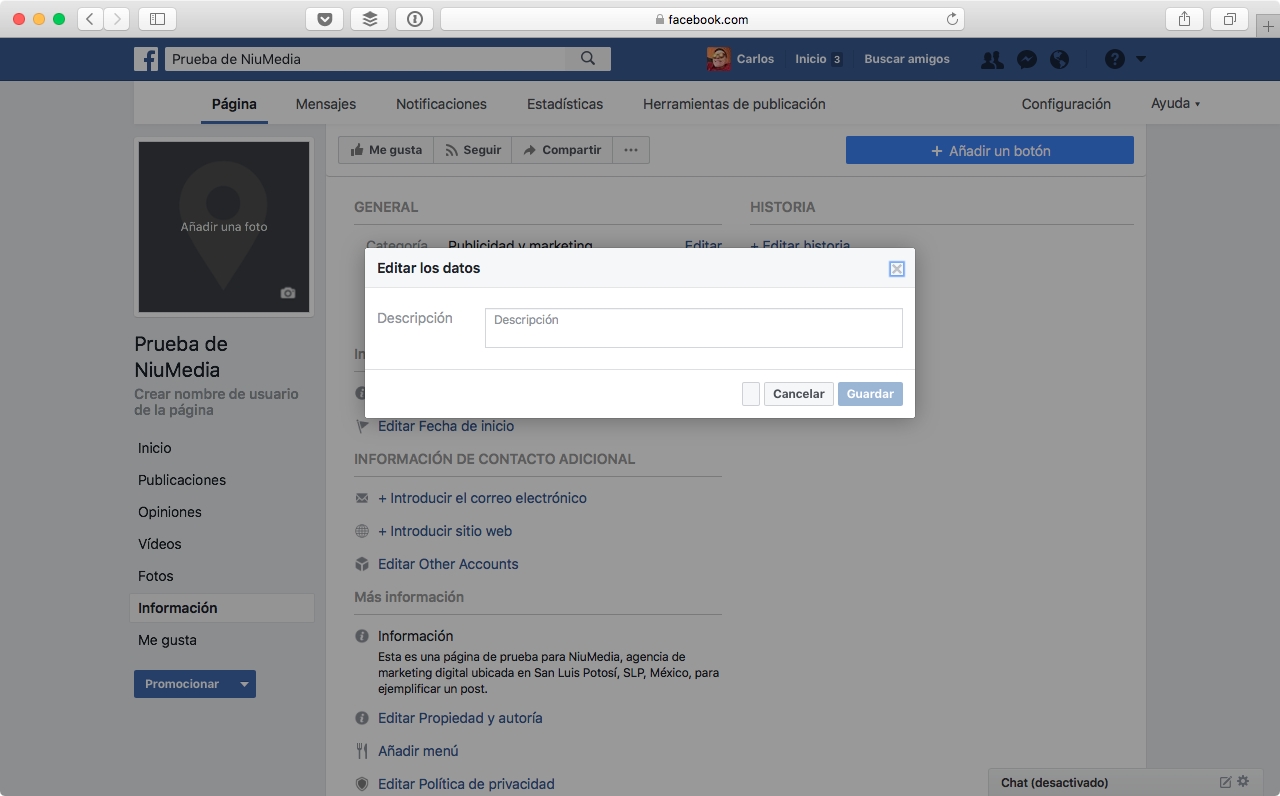This screenshot has height=796, width=1280.
Task: Select Inicio in the page sidebar
Action: [x=155, y=448]
